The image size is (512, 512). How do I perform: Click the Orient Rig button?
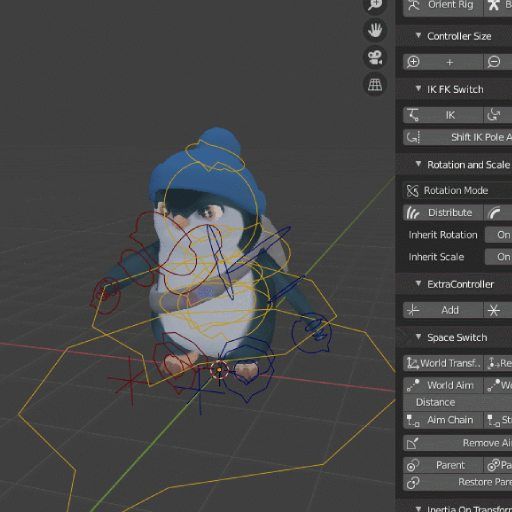(x=443, y=6)
